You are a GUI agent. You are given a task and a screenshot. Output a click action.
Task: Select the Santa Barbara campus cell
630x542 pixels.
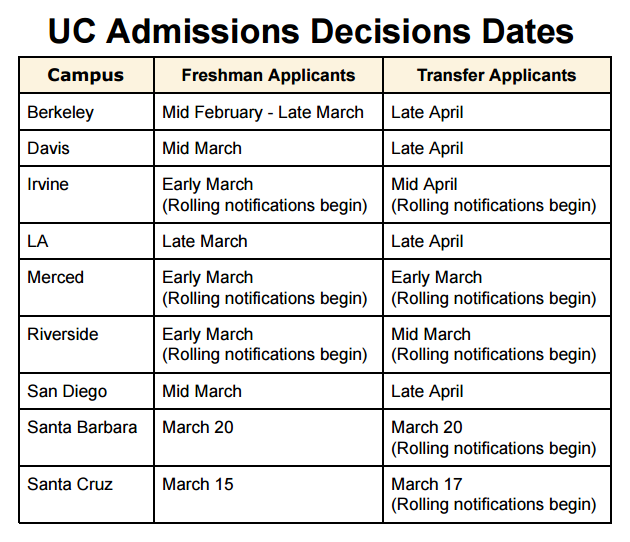pos(84,427)
